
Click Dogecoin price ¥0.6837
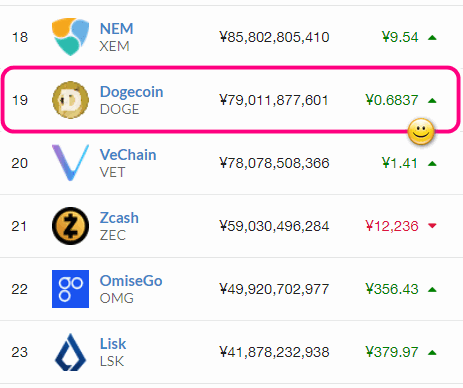click(392, 100)
